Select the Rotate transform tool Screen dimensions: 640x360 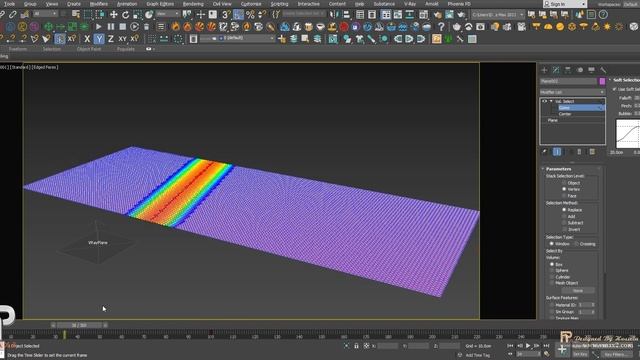125,15
